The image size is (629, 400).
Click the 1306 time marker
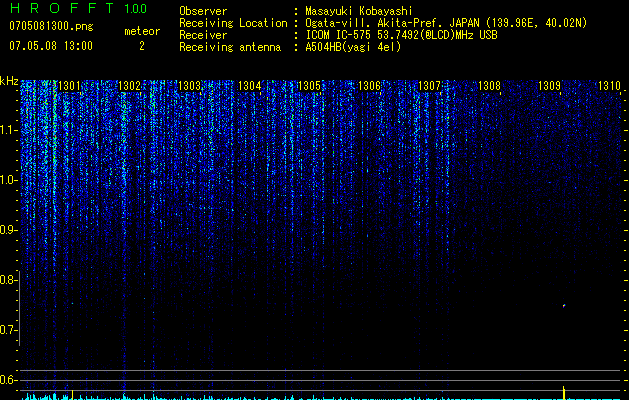pyautogui.click(x=369, y=86)
